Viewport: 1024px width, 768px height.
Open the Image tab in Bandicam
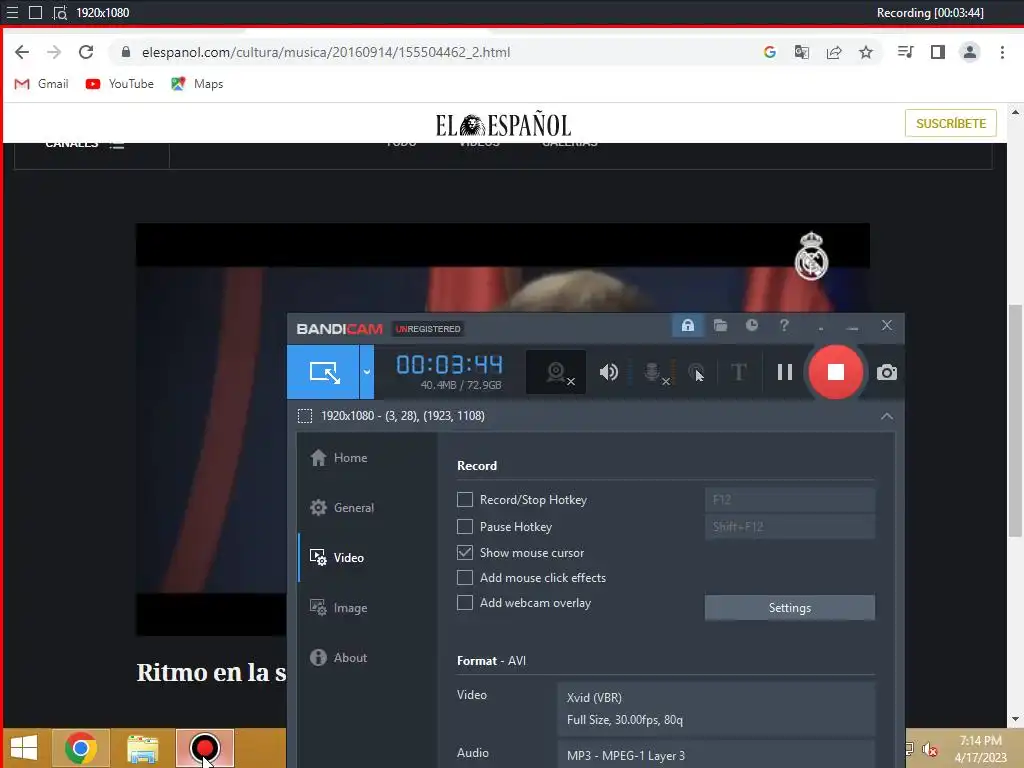(338, 608)
